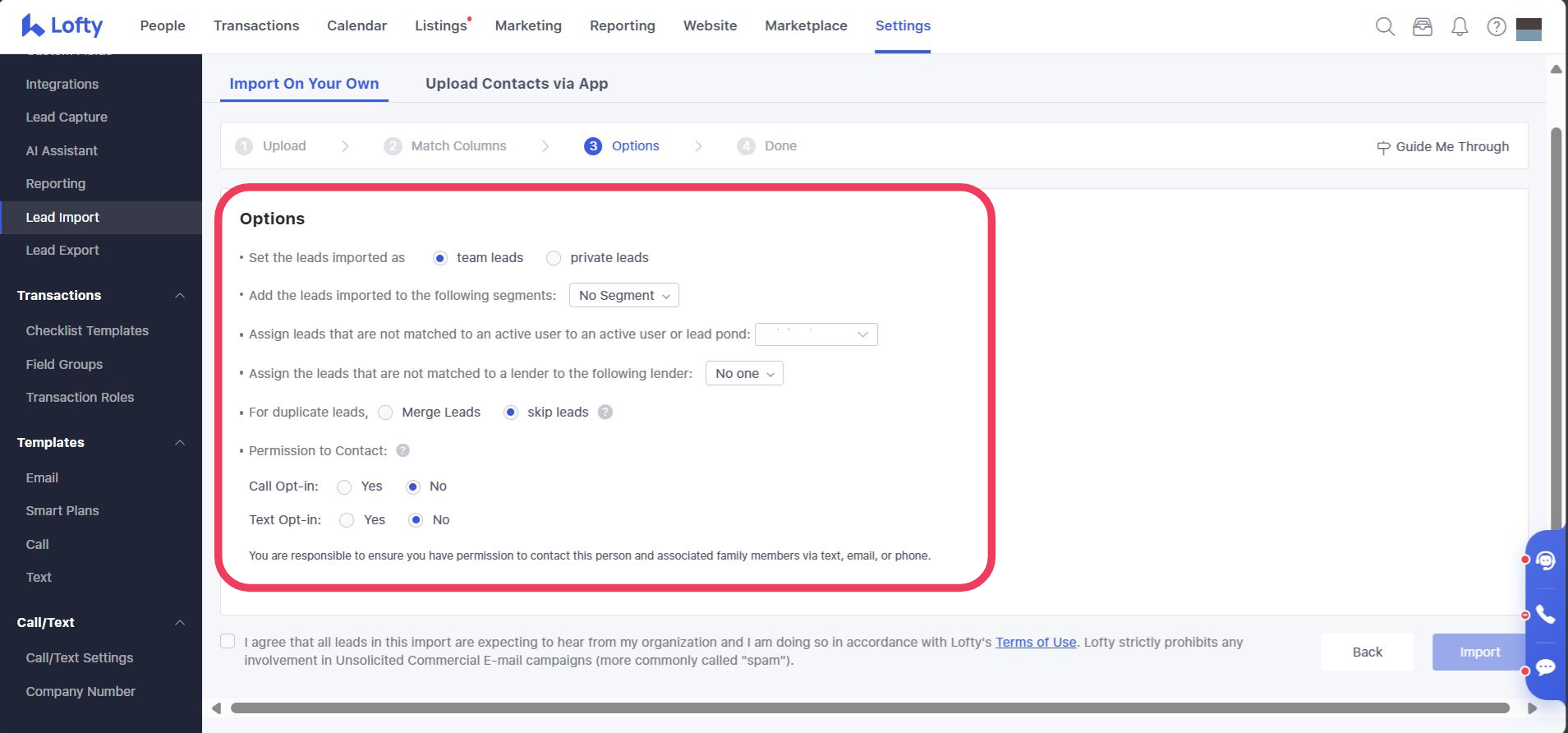The height and width of the screenshot is (733, 1568).
Task: Select the private leads radio button
Action: pyautogui.click(x=554, y=258)
